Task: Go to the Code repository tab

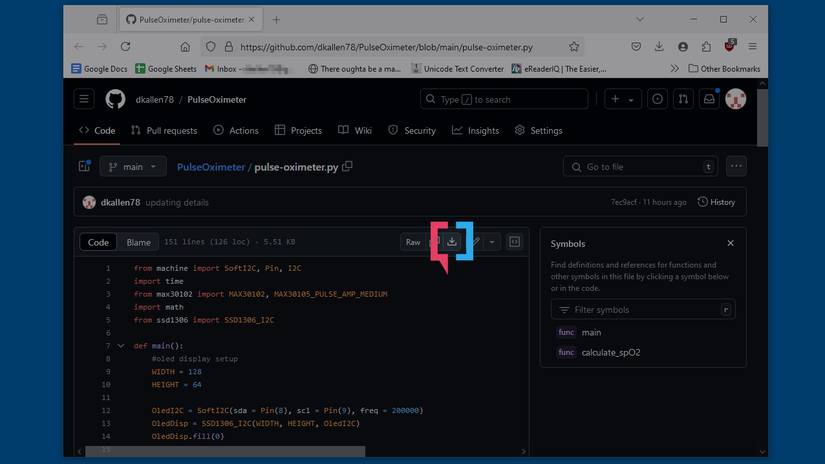Action: click(97, 130)
